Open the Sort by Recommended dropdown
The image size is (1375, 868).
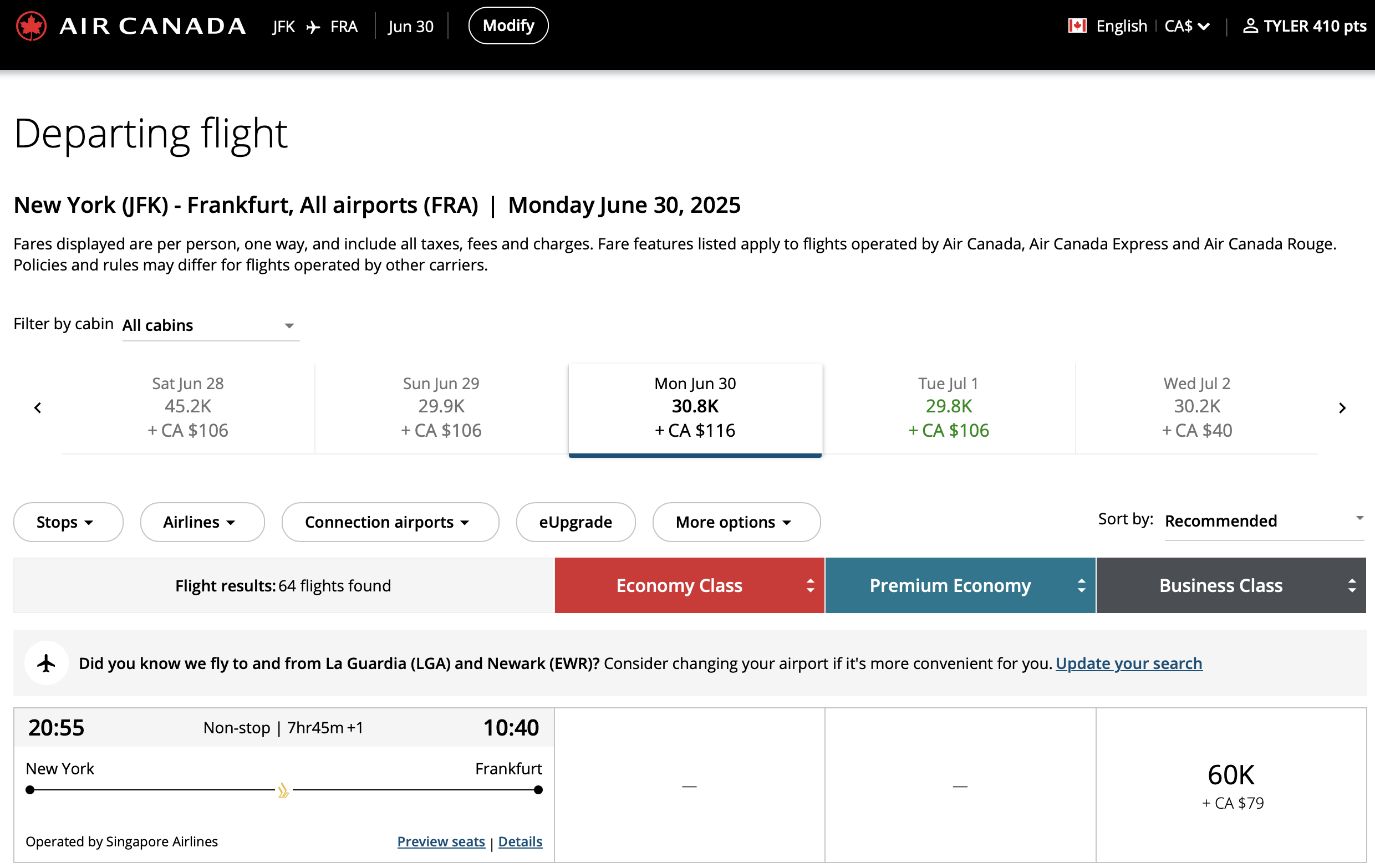[x=1264, y=521]
